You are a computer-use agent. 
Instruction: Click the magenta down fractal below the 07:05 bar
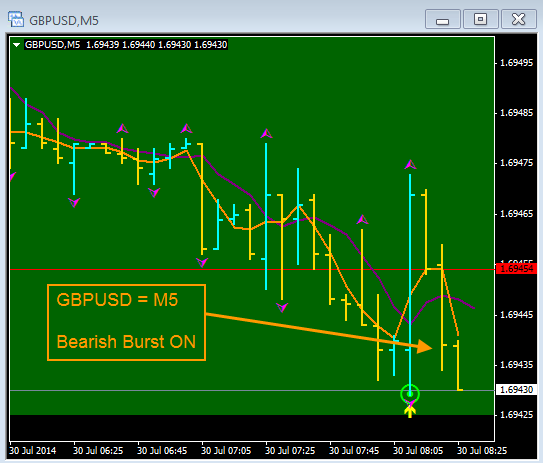click(202, 262)
